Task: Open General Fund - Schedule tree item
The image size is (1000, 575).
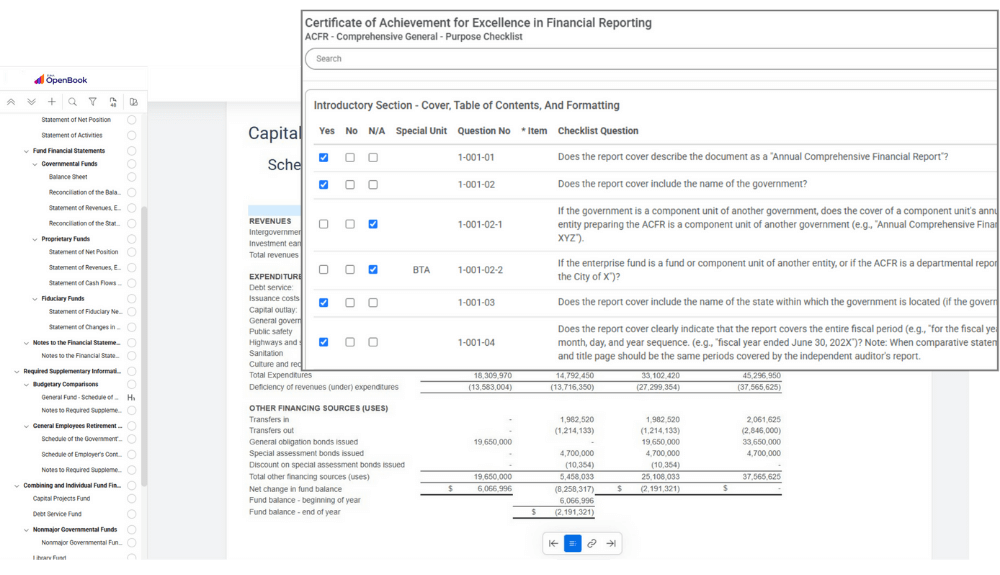Action: (80, 398)
